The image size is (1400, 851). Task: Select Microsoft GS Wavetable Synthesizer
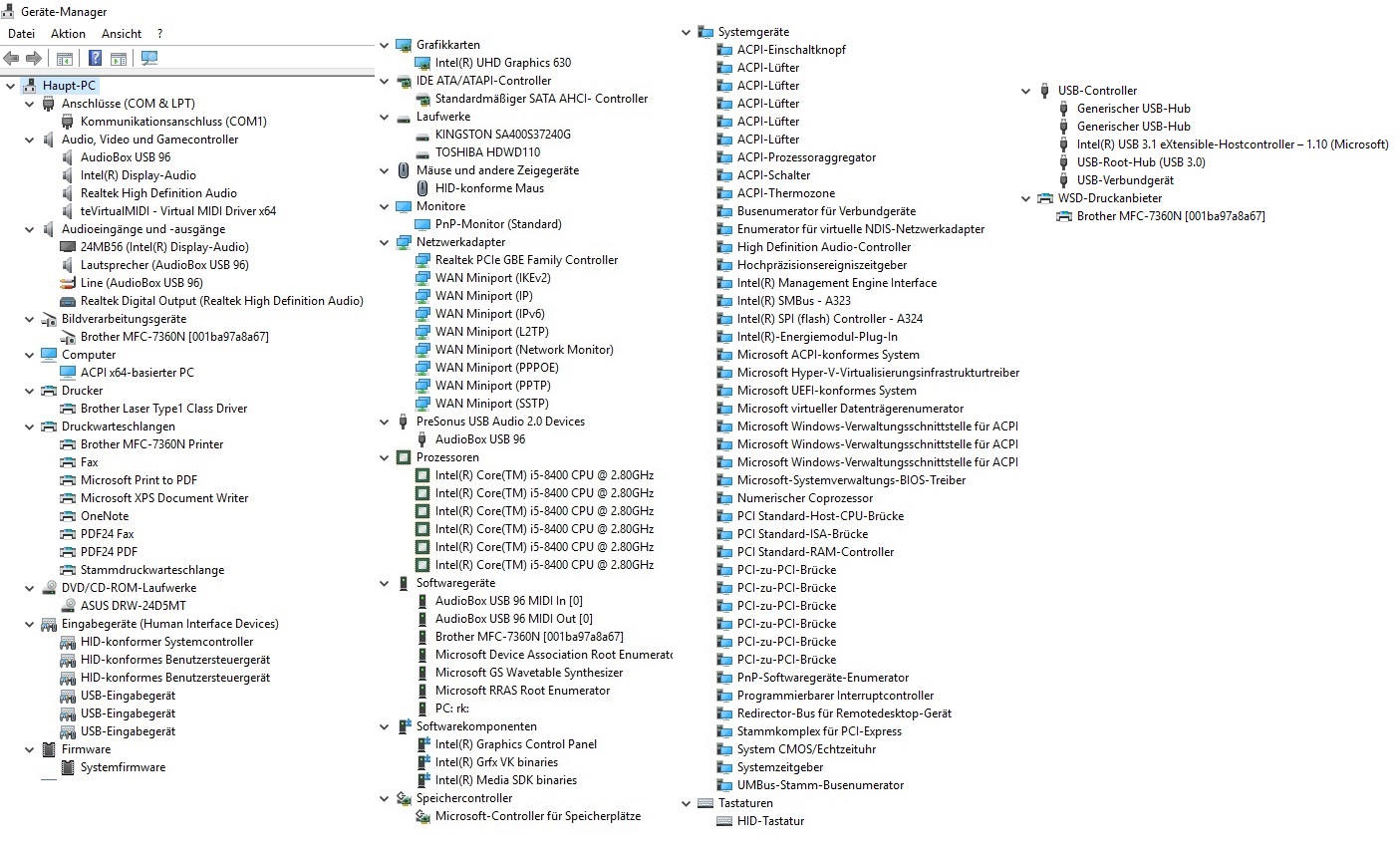tap(529, 673)
